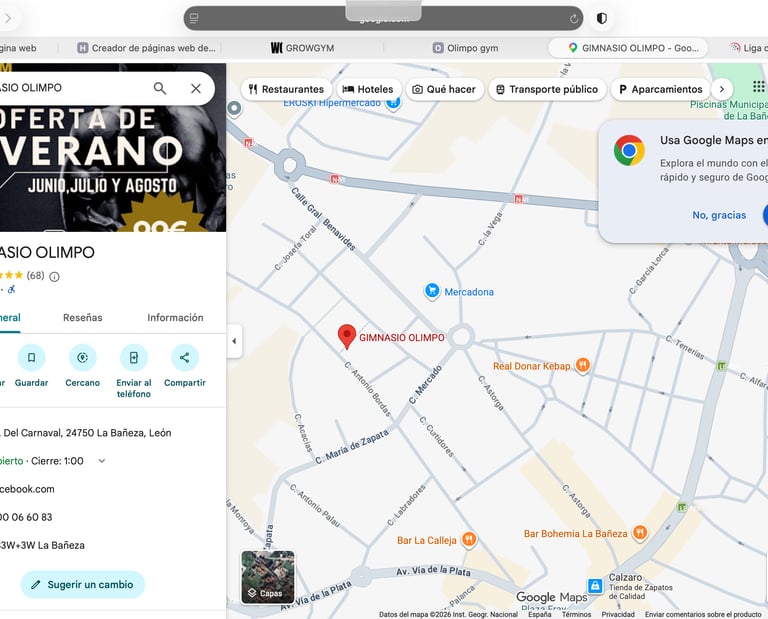Click the Chrome logo in the promo
768x619 pixels.
point(629,150)
